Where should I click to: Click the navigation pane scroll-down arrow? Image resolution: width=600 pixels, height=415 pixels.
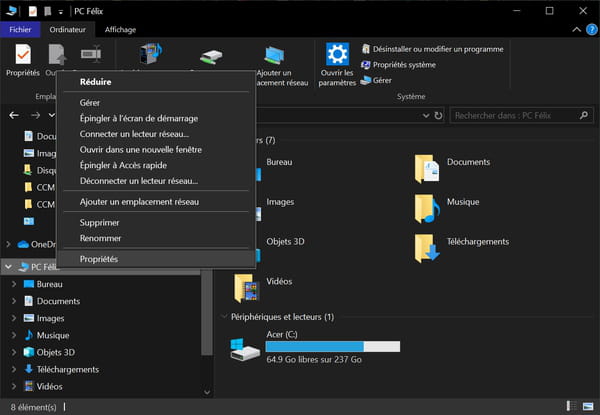(x=207, y=392)
